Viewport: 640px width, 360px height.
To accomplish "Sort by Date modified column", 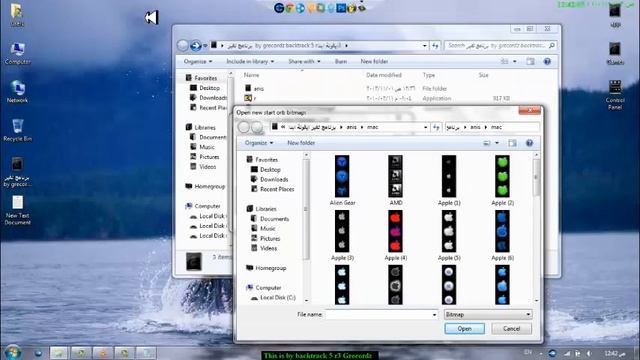I will pos(384,75).
